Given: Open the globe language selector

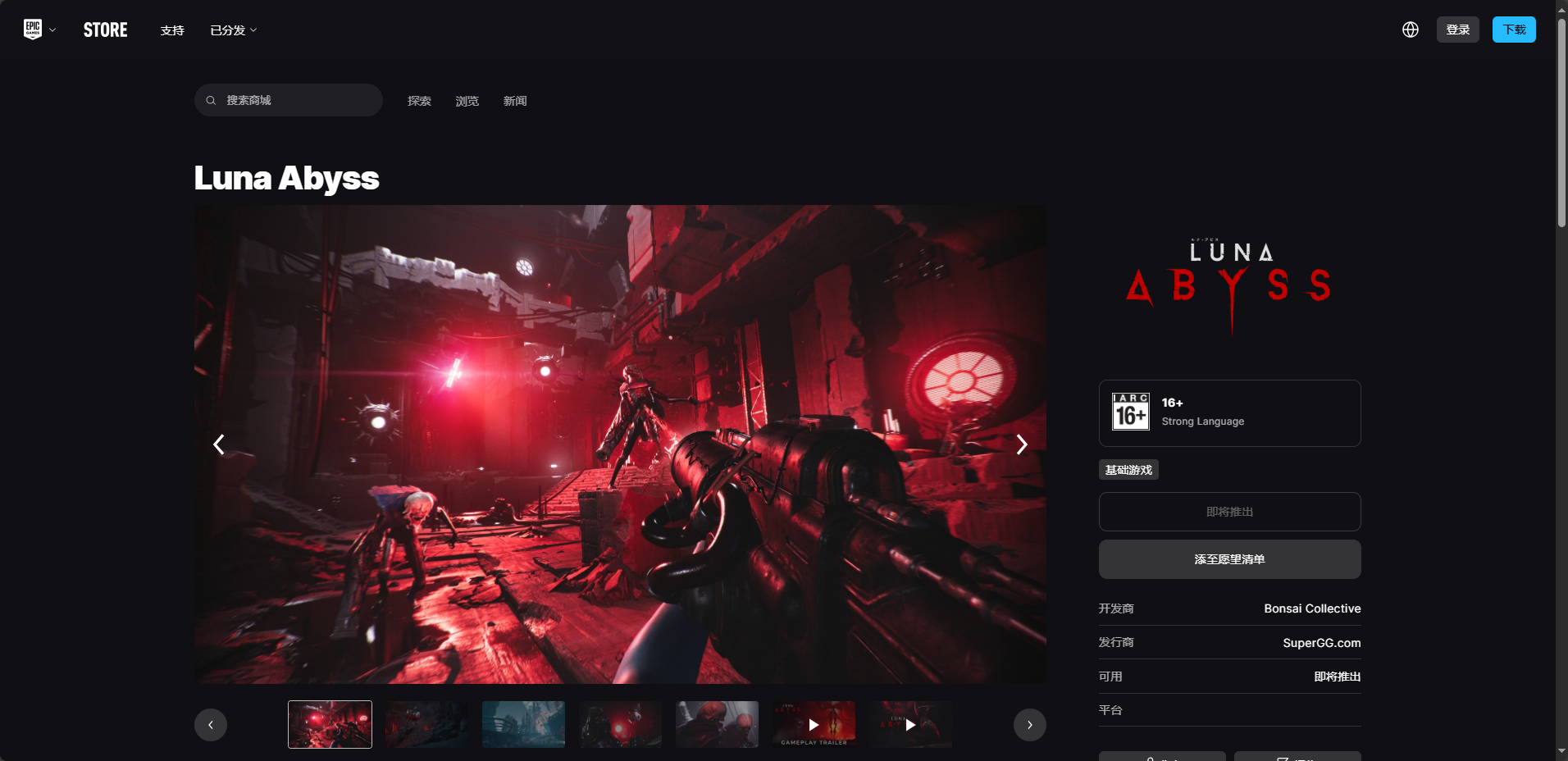Looking at the screenshot, I should click(x=1411, y=30).
